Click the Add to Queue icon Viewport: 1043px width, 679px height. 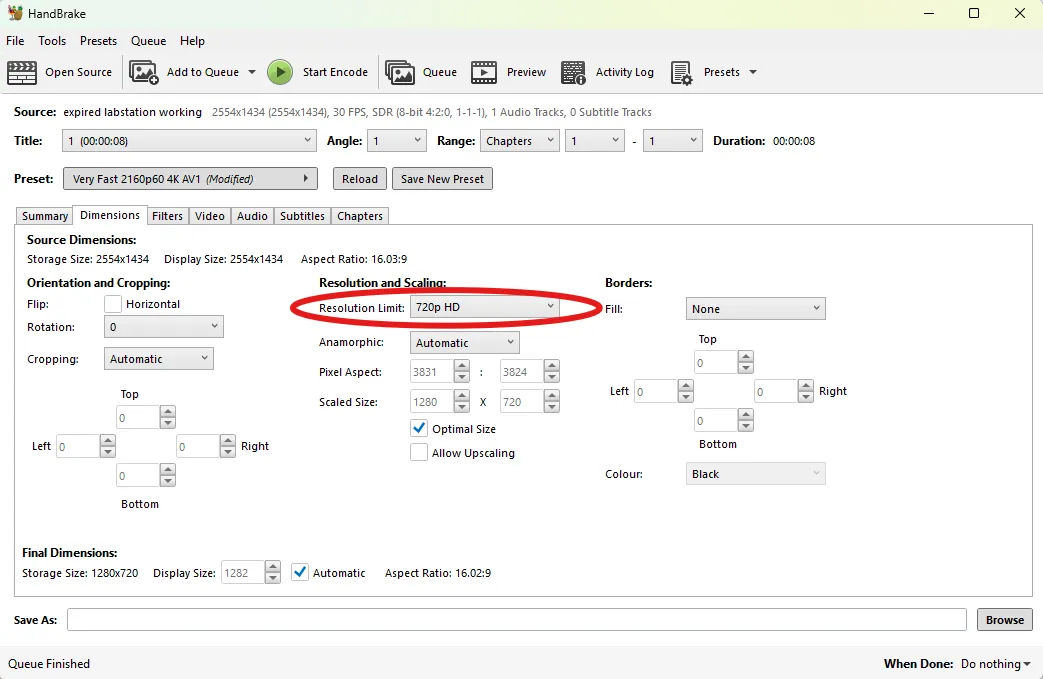click(144, 72)
